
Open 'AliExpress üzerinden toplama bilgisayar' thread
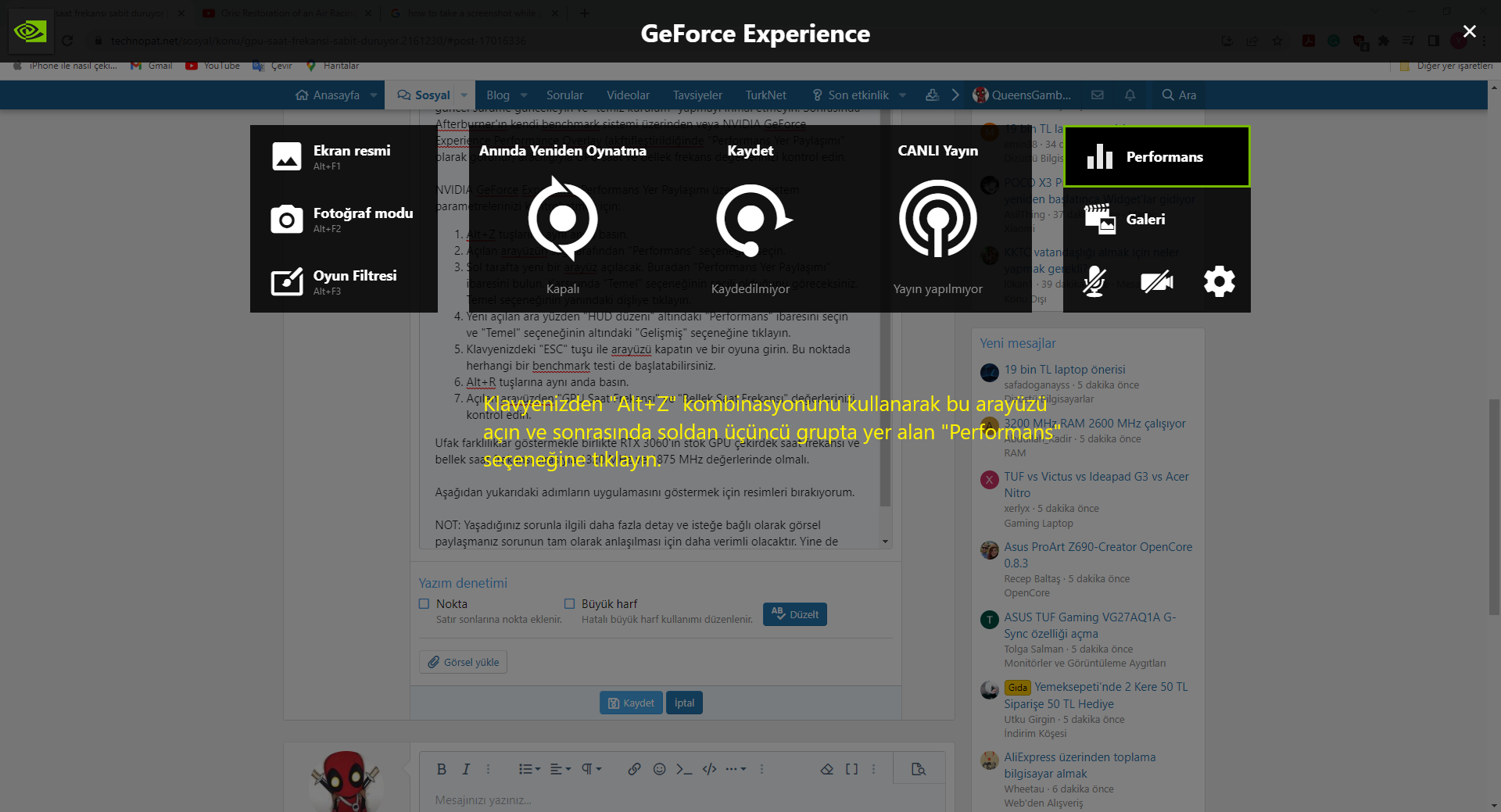tap(1080, 765)
